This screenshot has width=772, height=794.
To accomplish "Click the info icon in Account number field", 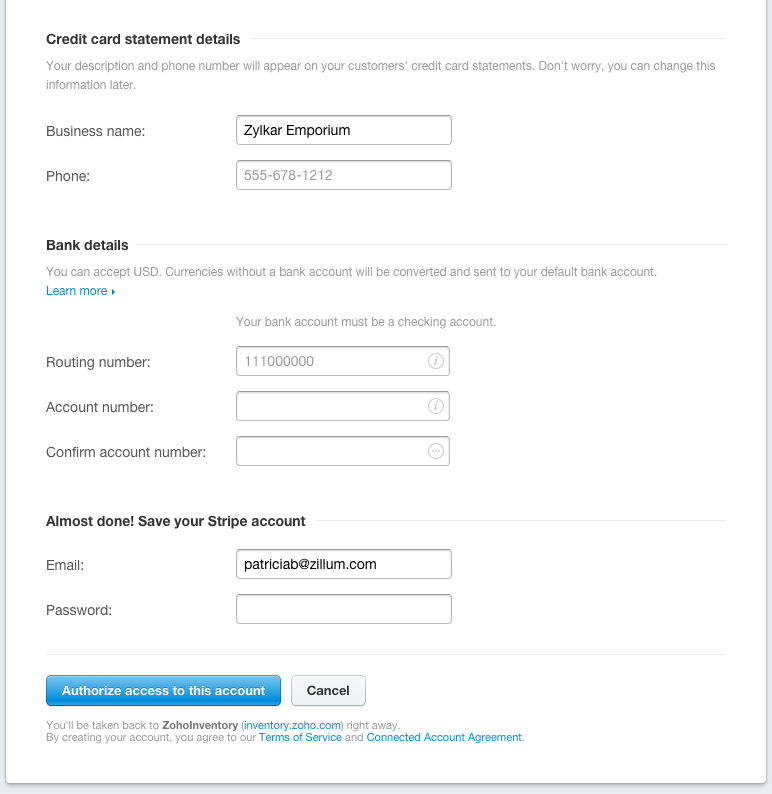I will (436, 407).
